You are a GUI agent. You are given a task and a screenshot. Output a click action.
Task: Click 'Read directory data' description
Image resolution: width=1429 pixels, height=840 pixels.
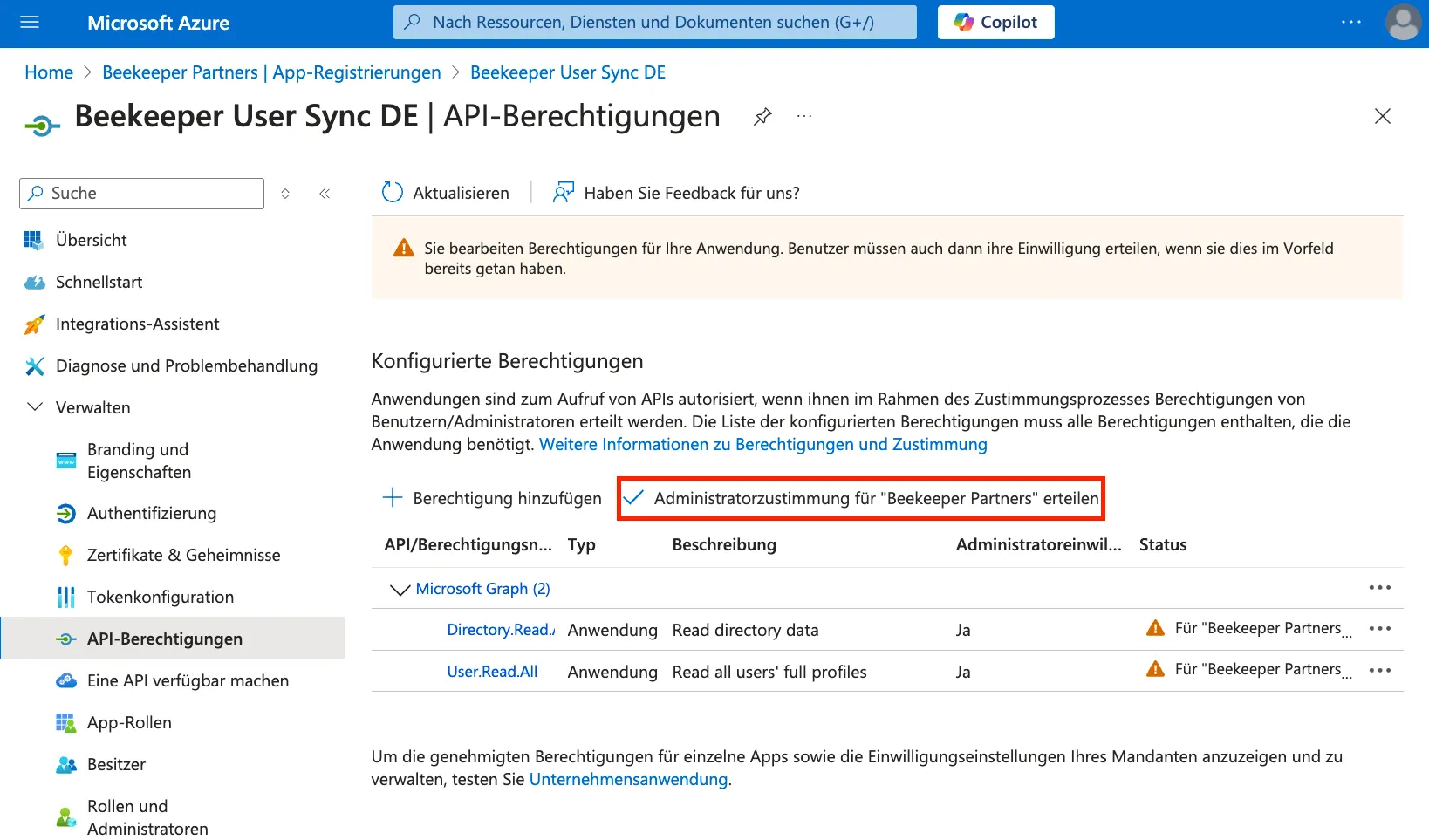click(x=746, y=630)
